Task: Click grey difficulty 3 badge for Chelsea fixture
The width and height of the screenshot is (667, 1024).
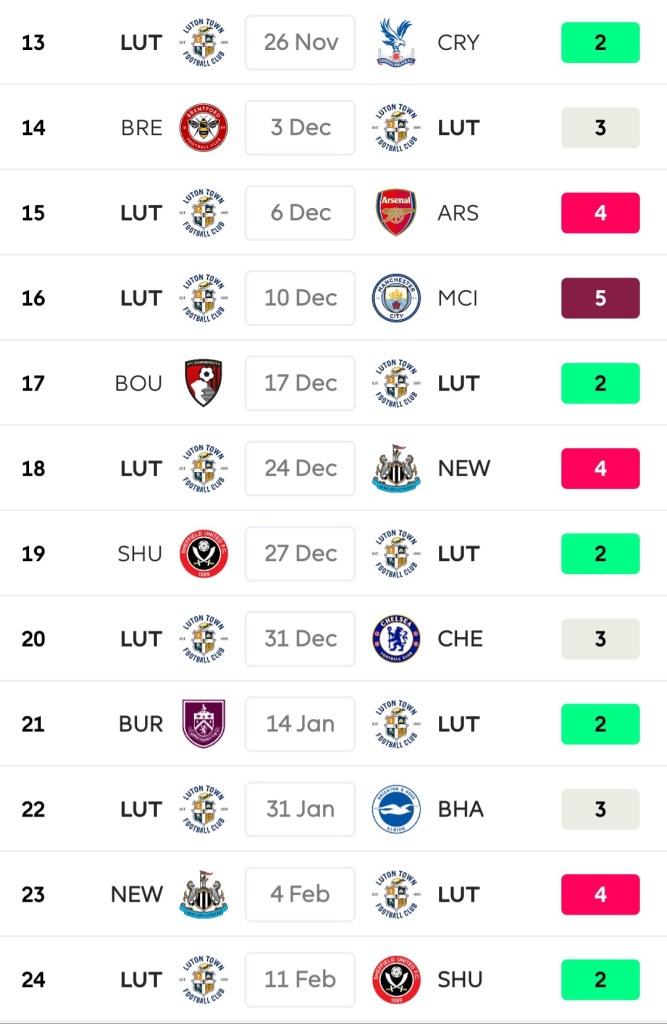Action: click(600, 638)
